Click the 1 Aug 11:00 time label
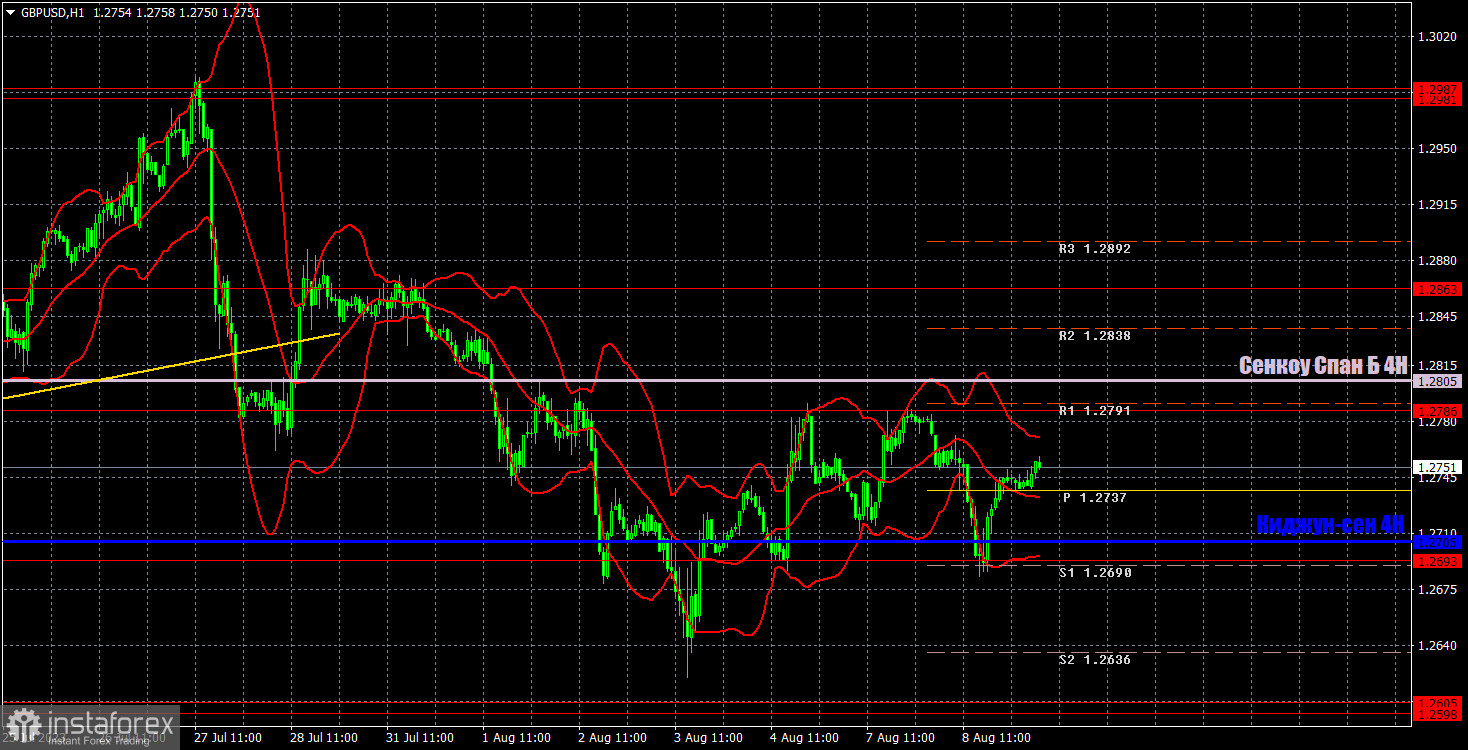Viewport: 1468px width, 750px height. coord(517,738)
